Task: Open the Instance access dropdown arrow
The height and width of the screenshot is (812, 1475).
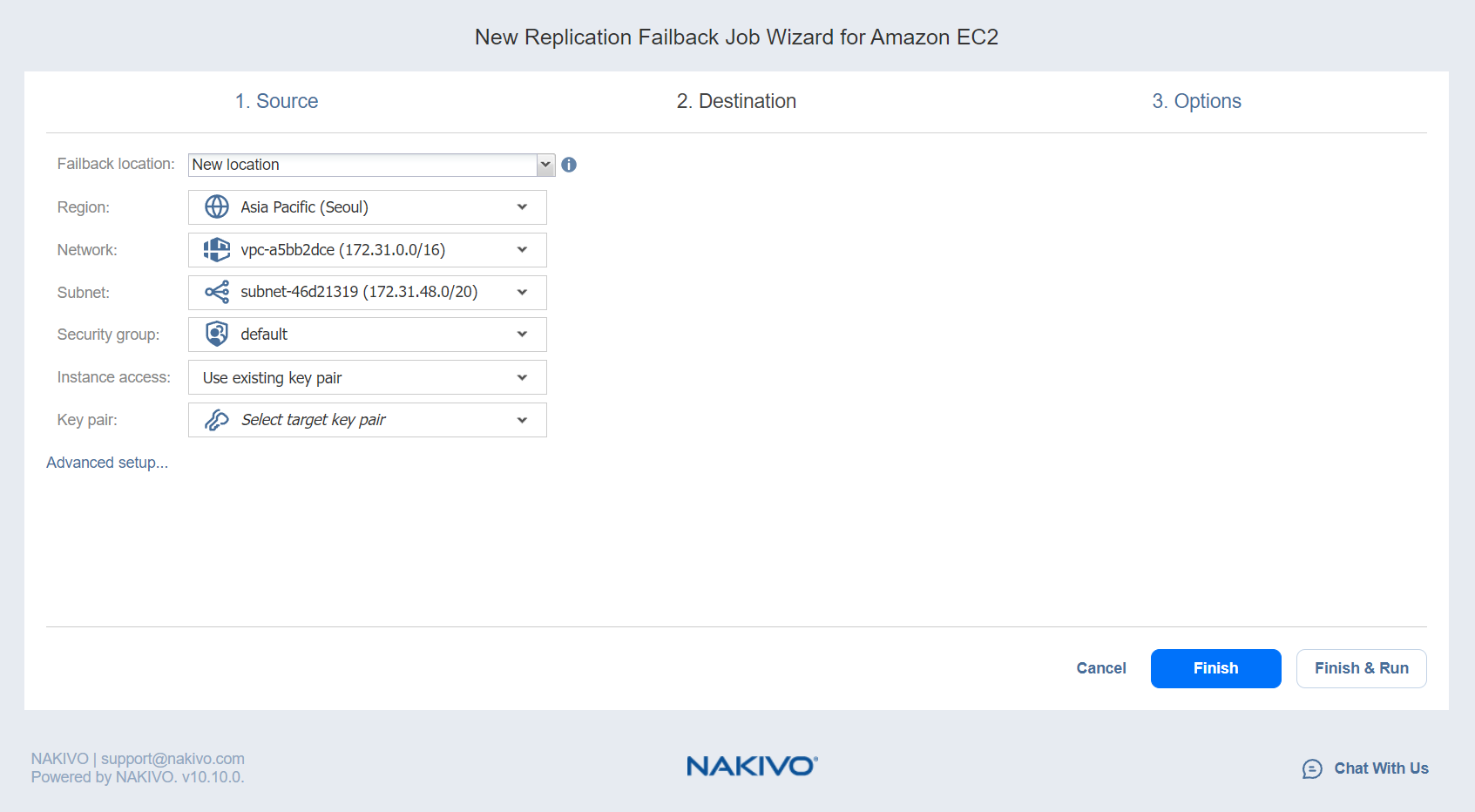Action: click(522, 377)
